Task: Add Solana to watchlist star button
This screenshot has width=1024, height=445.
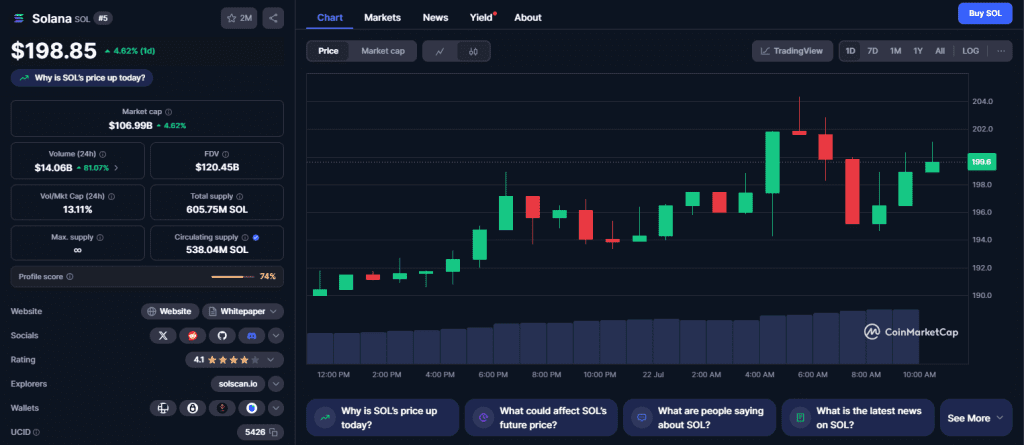Action: [x=239, y=18]
